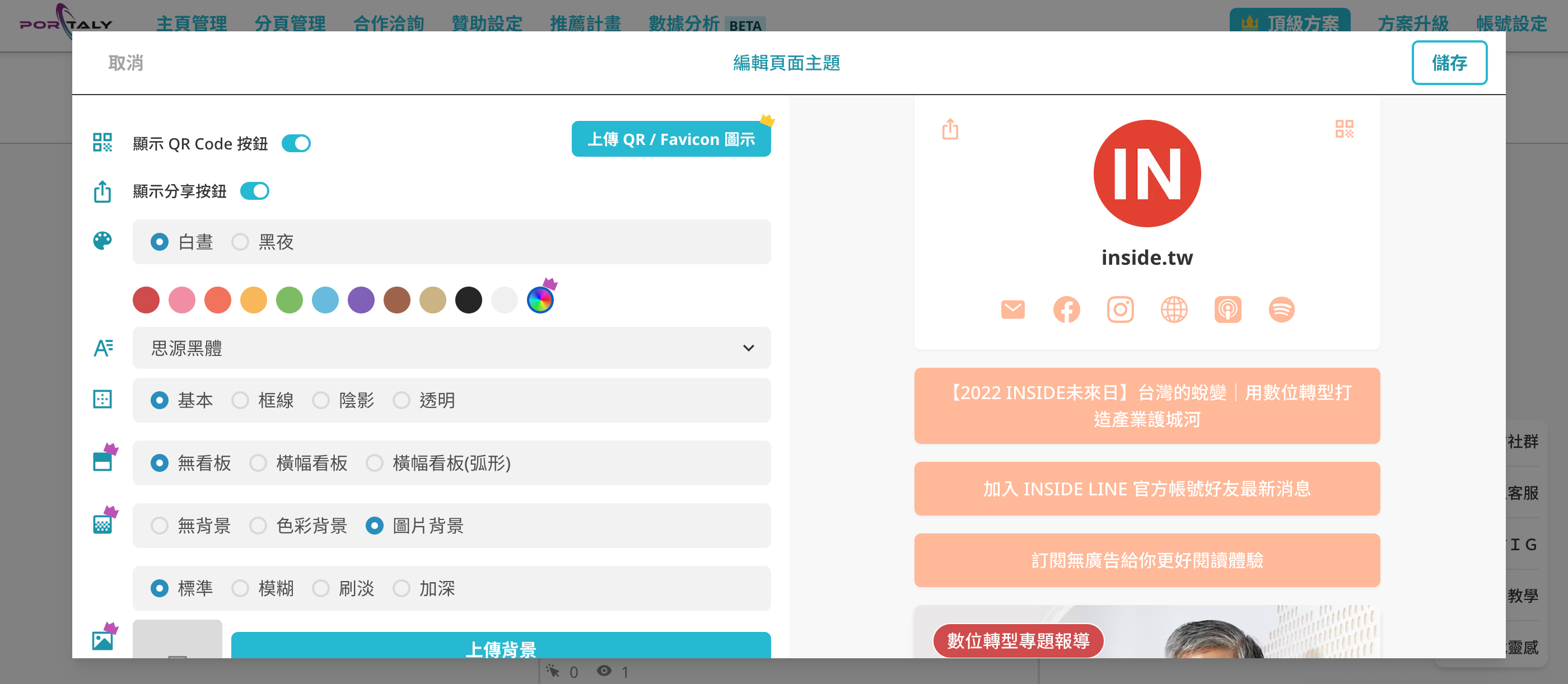Viewport: 1568px width, 684px height.
Task: Open the 思源黑體 font dropdown
Action: click(452, 348)
